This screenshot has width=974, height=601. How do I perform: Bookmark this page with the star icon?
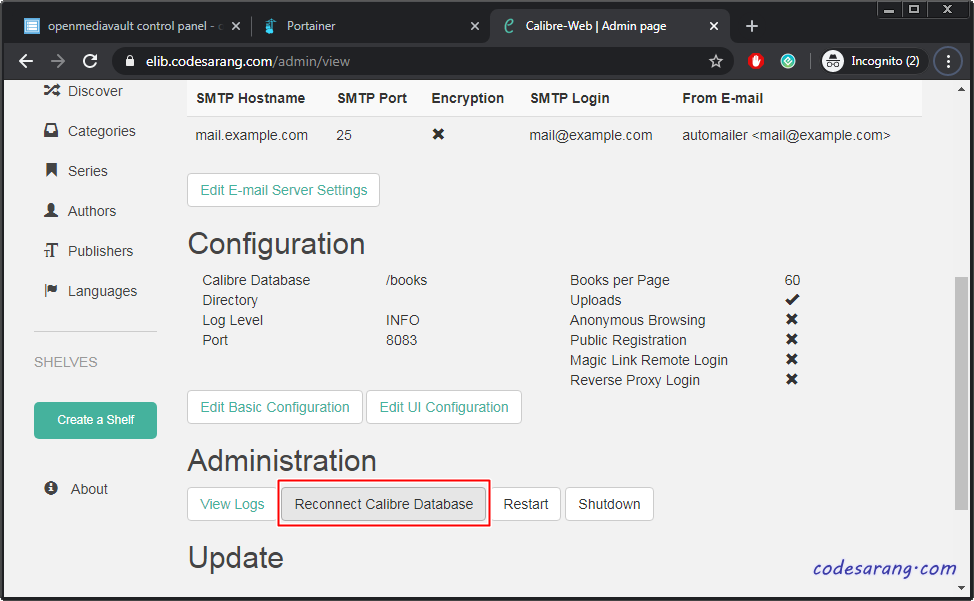click(716, 61)
